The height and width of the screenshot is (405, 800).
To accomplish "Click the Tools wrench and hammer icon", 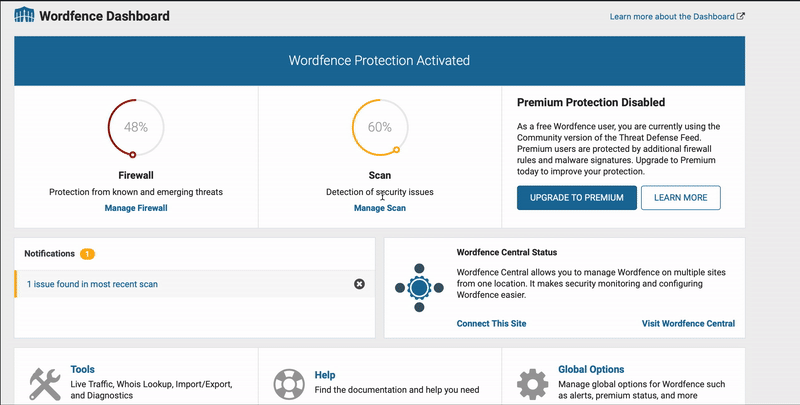I will point(45,383).
